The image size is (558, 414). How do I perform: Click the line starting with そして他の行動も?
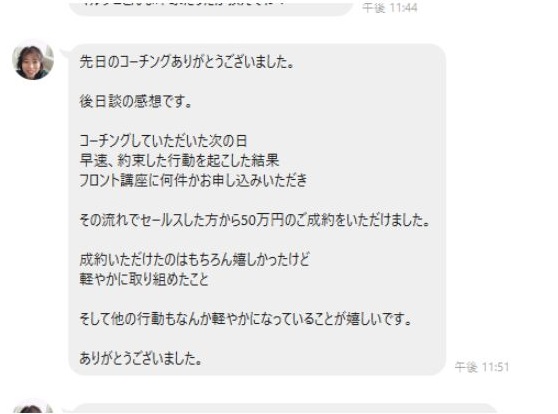246,319
